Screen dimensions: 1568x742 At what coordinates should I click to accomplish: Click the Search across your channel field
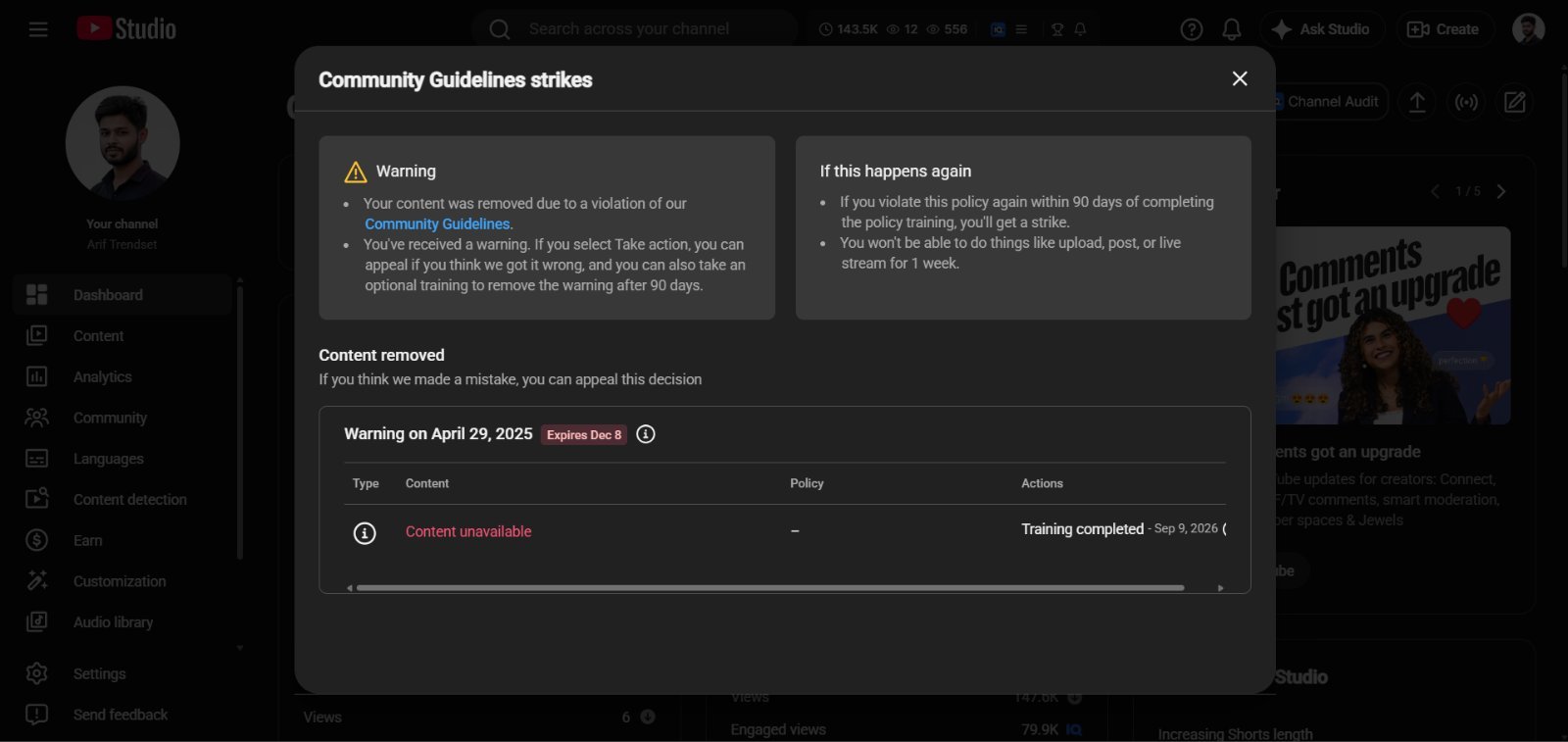point(635,29)
